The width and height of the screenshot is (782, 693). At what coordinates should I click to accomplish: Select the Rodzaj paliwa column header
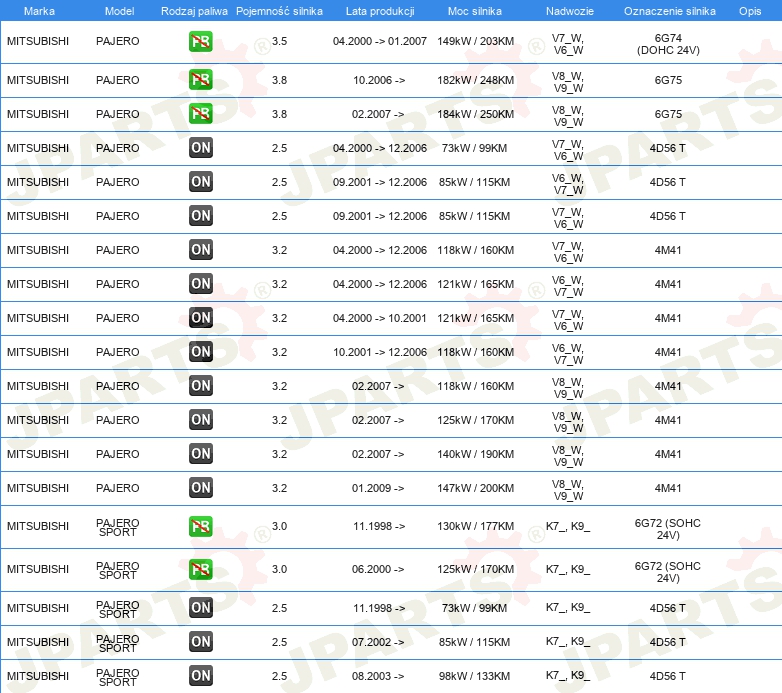pos(194,11)
